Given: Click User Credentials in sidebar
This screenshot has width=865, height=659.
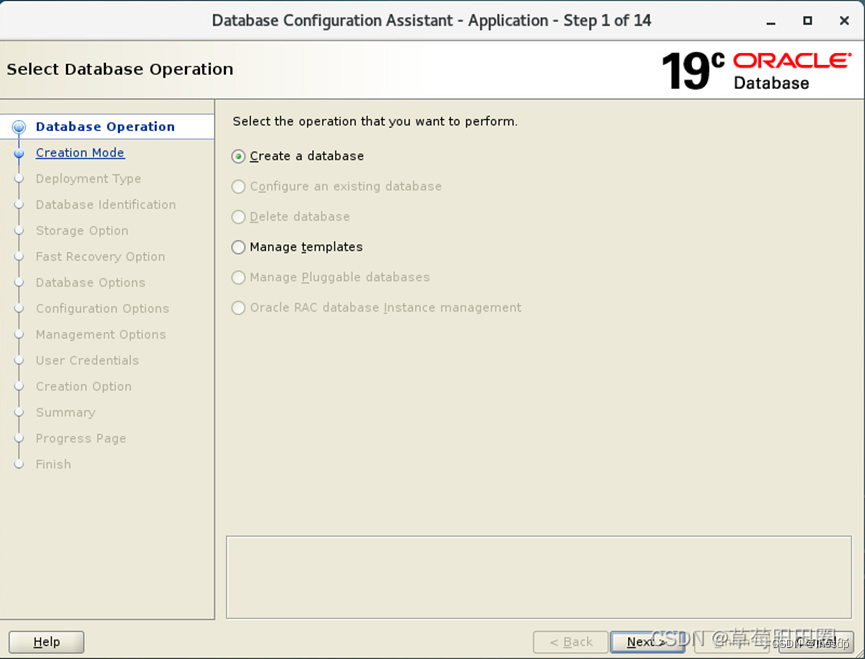Looking at the screenshot, I should pyautogui.click(x=87, y=360).
